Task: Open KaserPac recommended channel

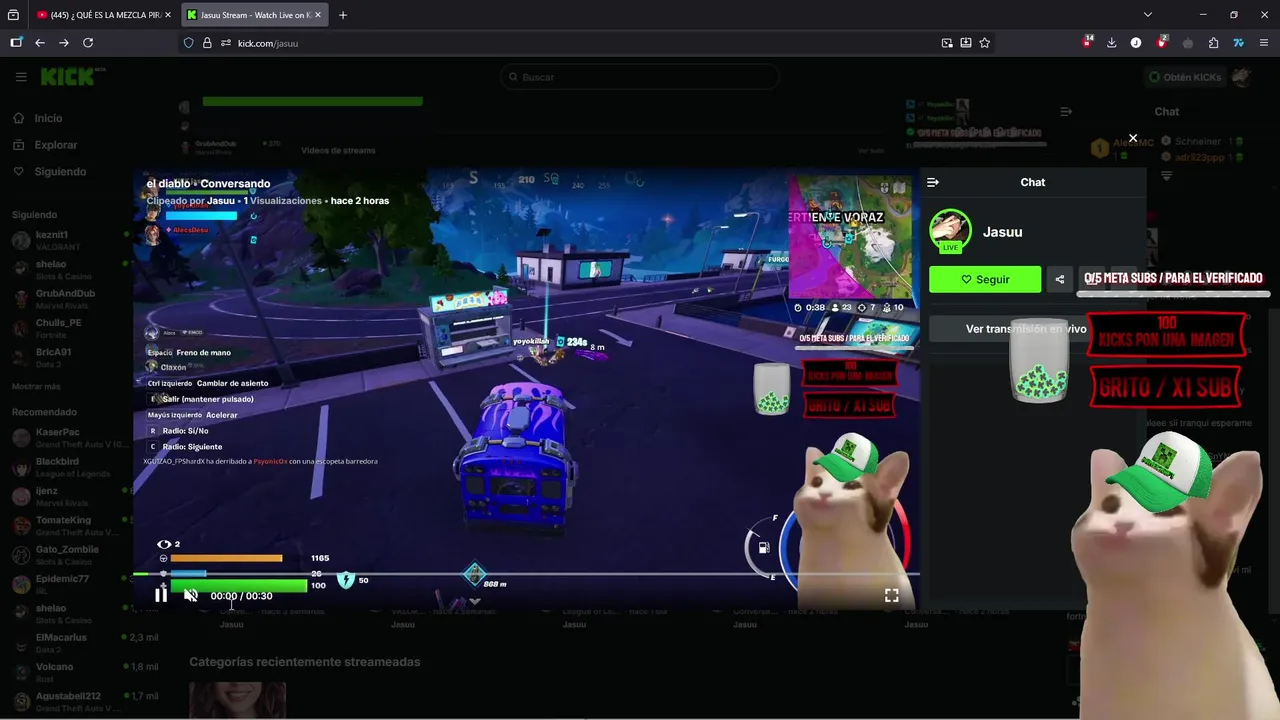Action: coord(67,437)
